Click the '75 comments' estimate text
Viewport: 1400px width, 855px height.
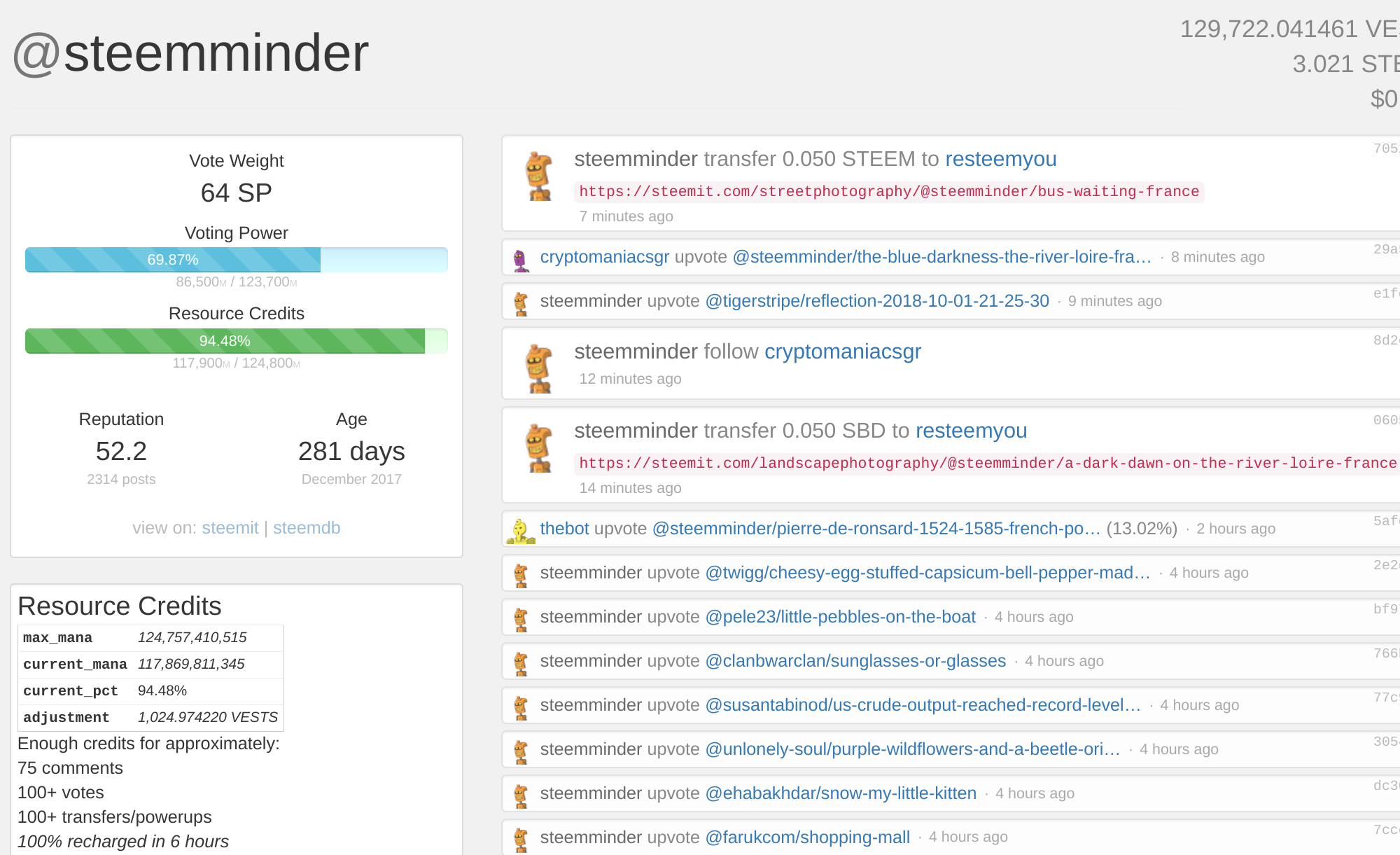[70, 768]
